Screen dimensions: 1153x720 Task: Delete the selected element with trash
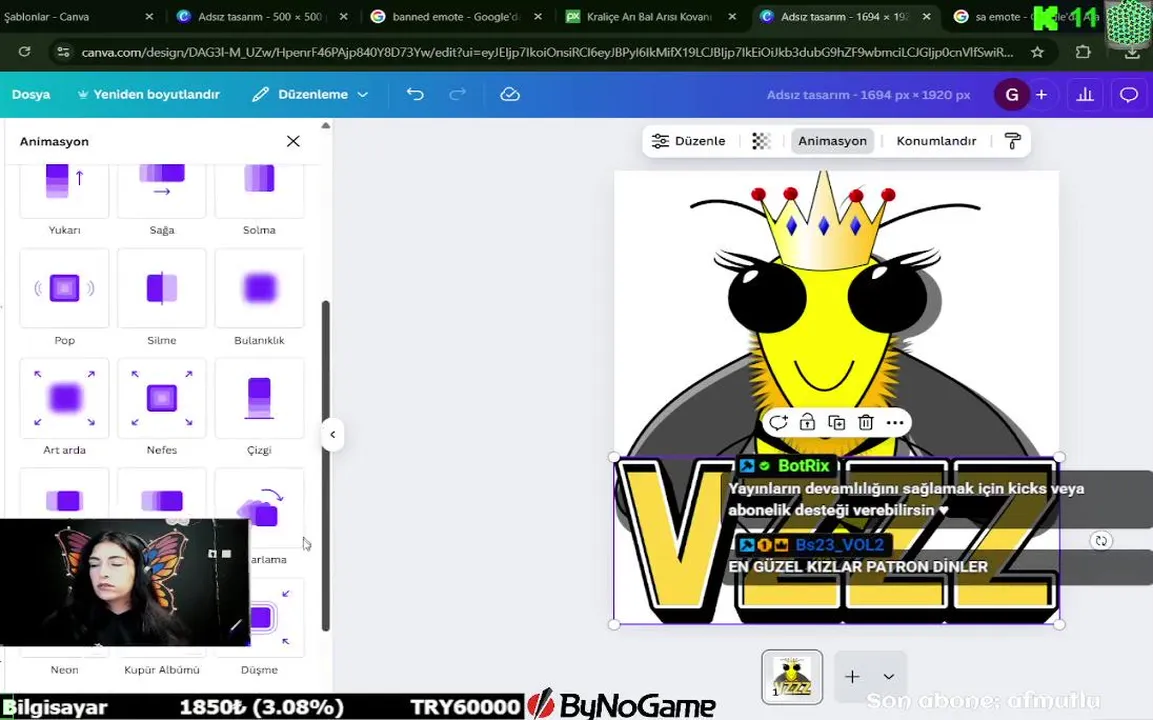865,422
